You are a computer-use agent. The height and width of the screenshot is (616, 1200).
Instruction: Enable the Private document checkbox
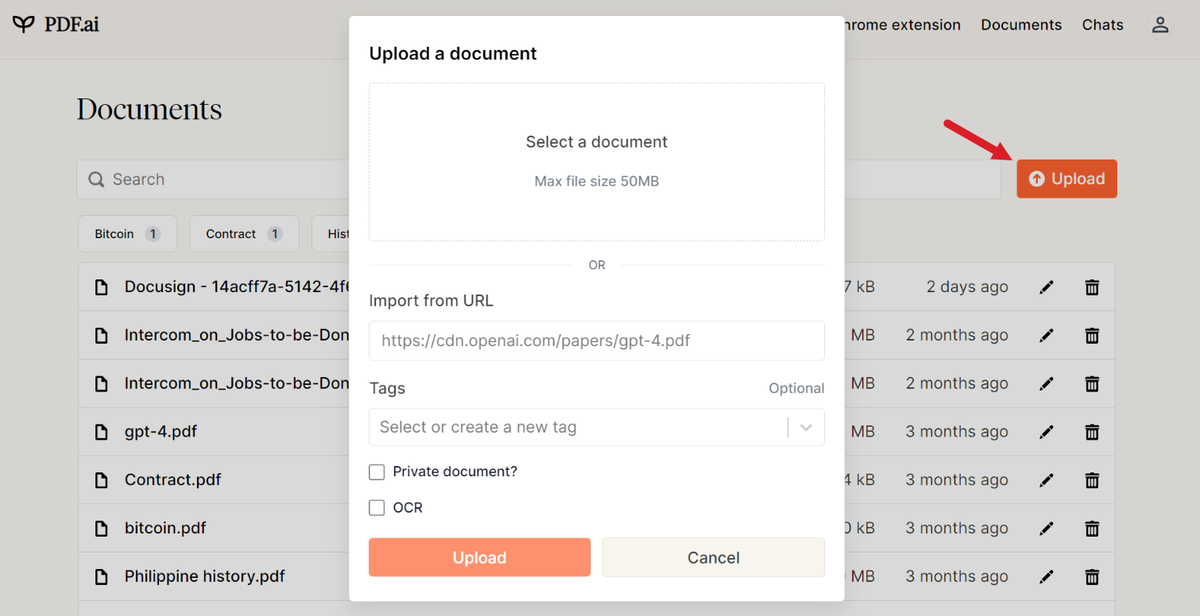coord(377,471)
